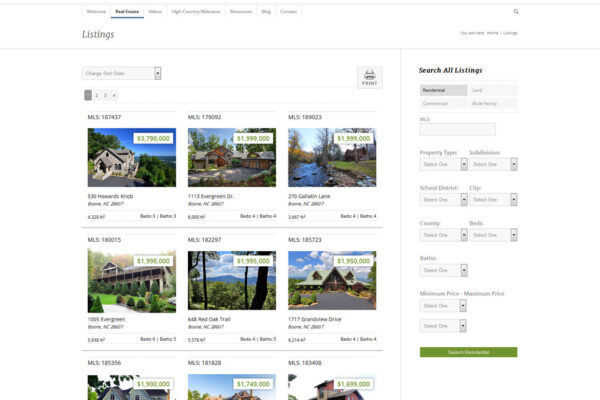600x400 pixels.
Task: Click the Search All Listings heading
Action: [x=450, y=70]
